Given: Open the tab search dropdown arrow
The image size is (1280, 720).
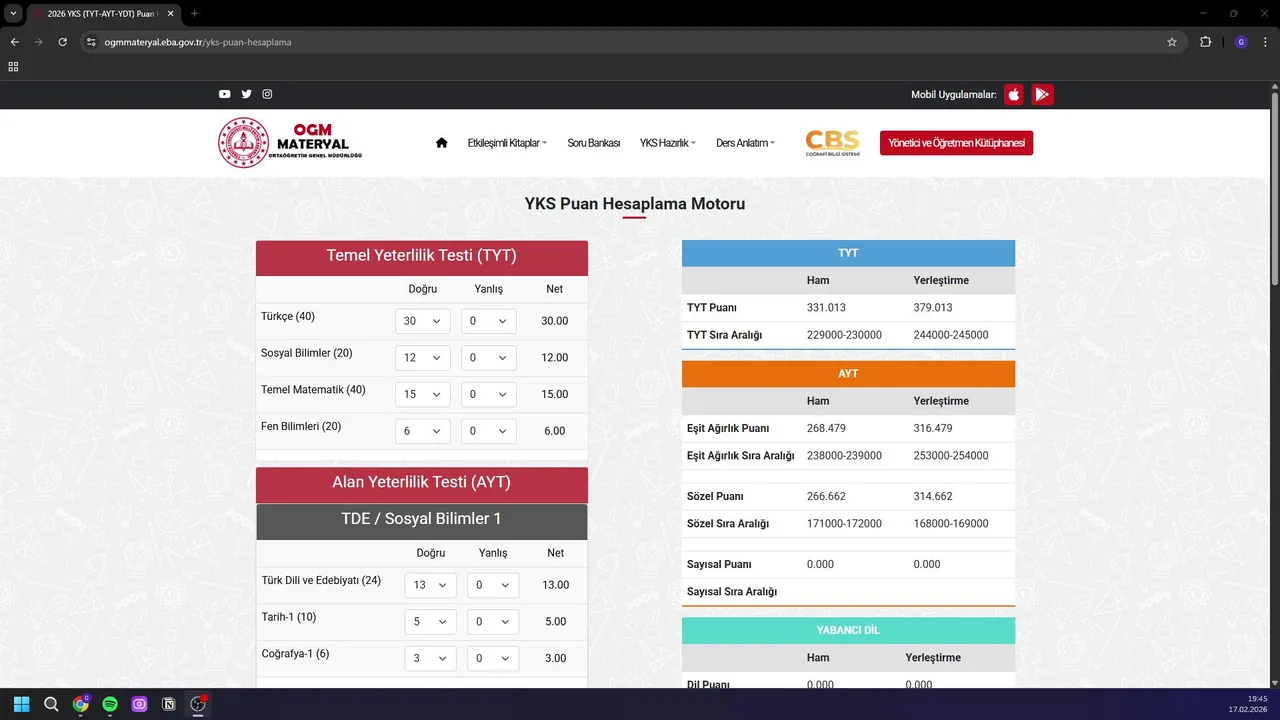Looking at the screenshot, I should 13,14.
